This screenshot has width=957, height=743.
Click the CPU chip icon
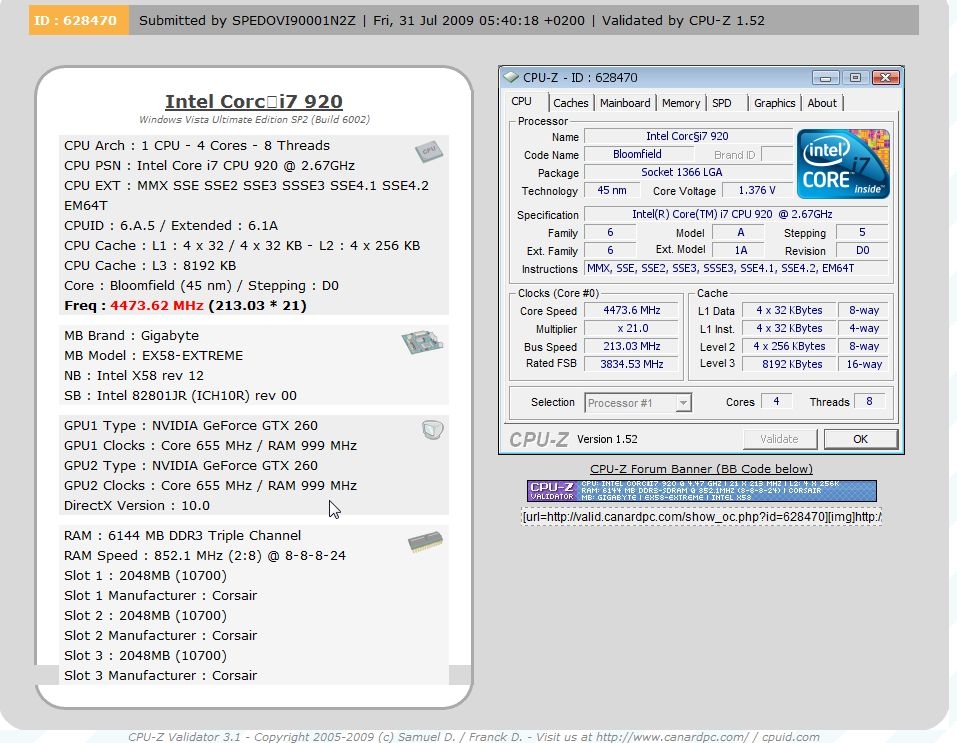[x=428, y=151]
